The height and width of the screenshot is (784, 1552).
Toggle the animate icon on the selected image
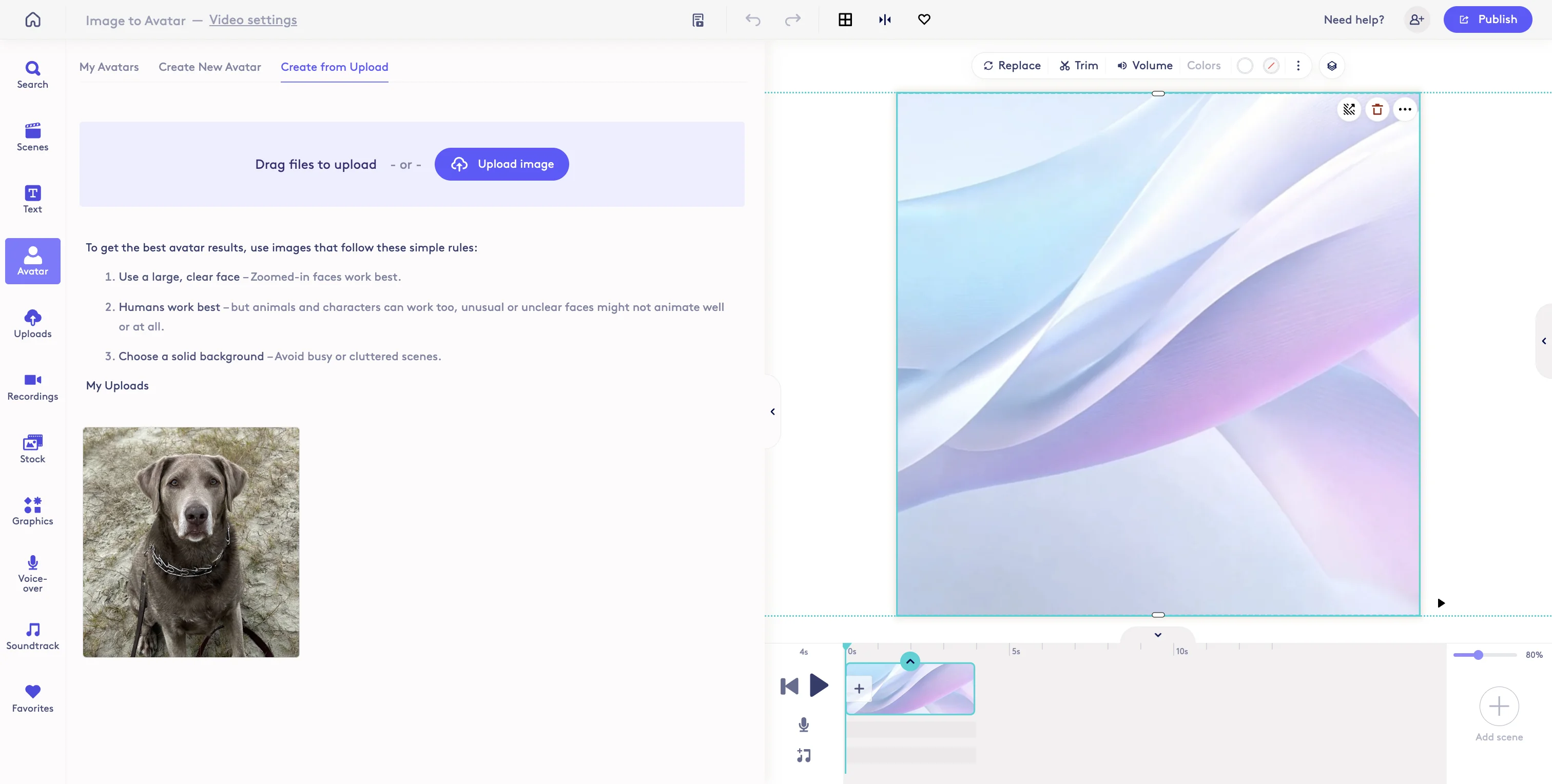click(x=1350, y=109)
